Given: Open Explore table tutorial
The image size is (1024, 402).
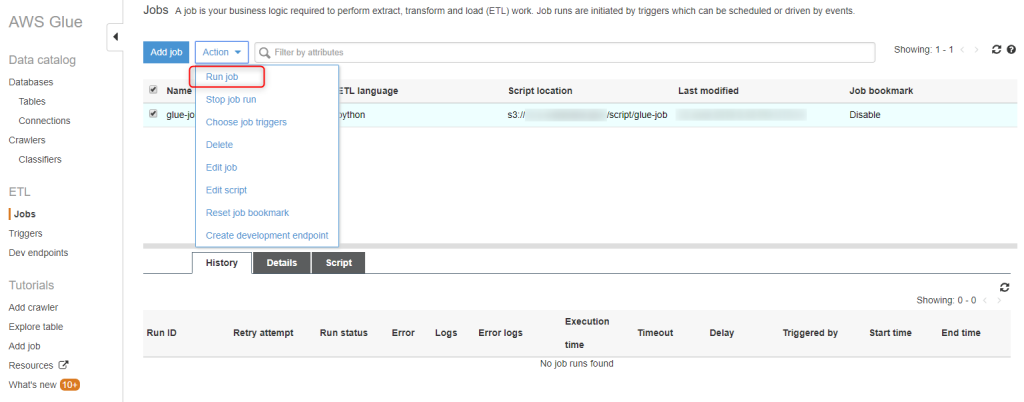Looking at the screenshot, I should [x=36, y=327].
